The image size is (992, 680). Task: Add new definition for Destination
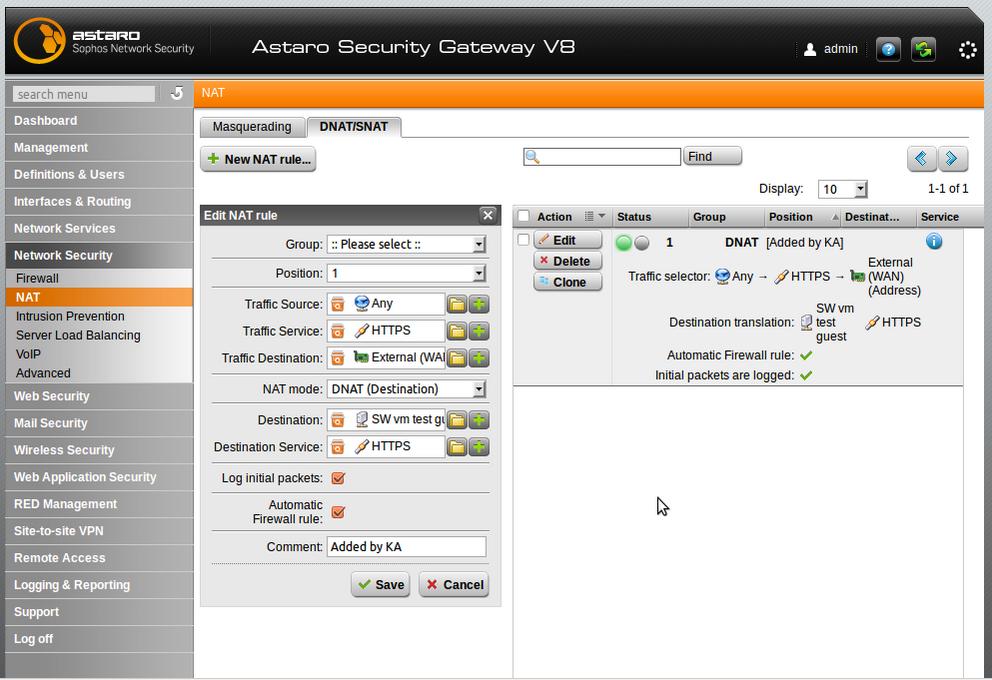click(479, 420)
